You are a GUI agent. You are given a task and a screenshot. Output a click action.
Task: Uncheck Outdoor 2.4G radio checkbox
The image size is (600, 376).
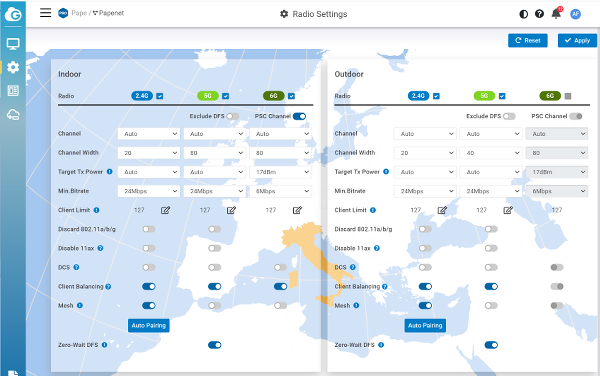pyautogui.click(x=436, y=96)
